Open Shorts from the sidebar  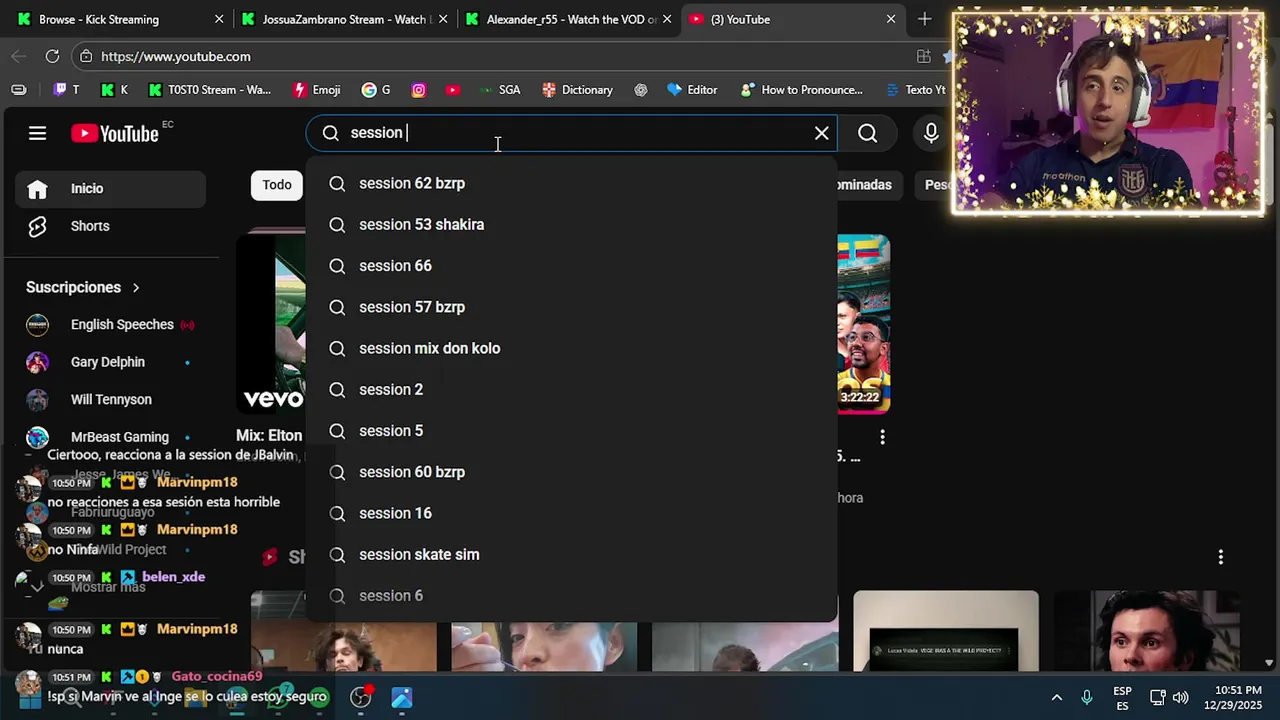click(110, 226)
